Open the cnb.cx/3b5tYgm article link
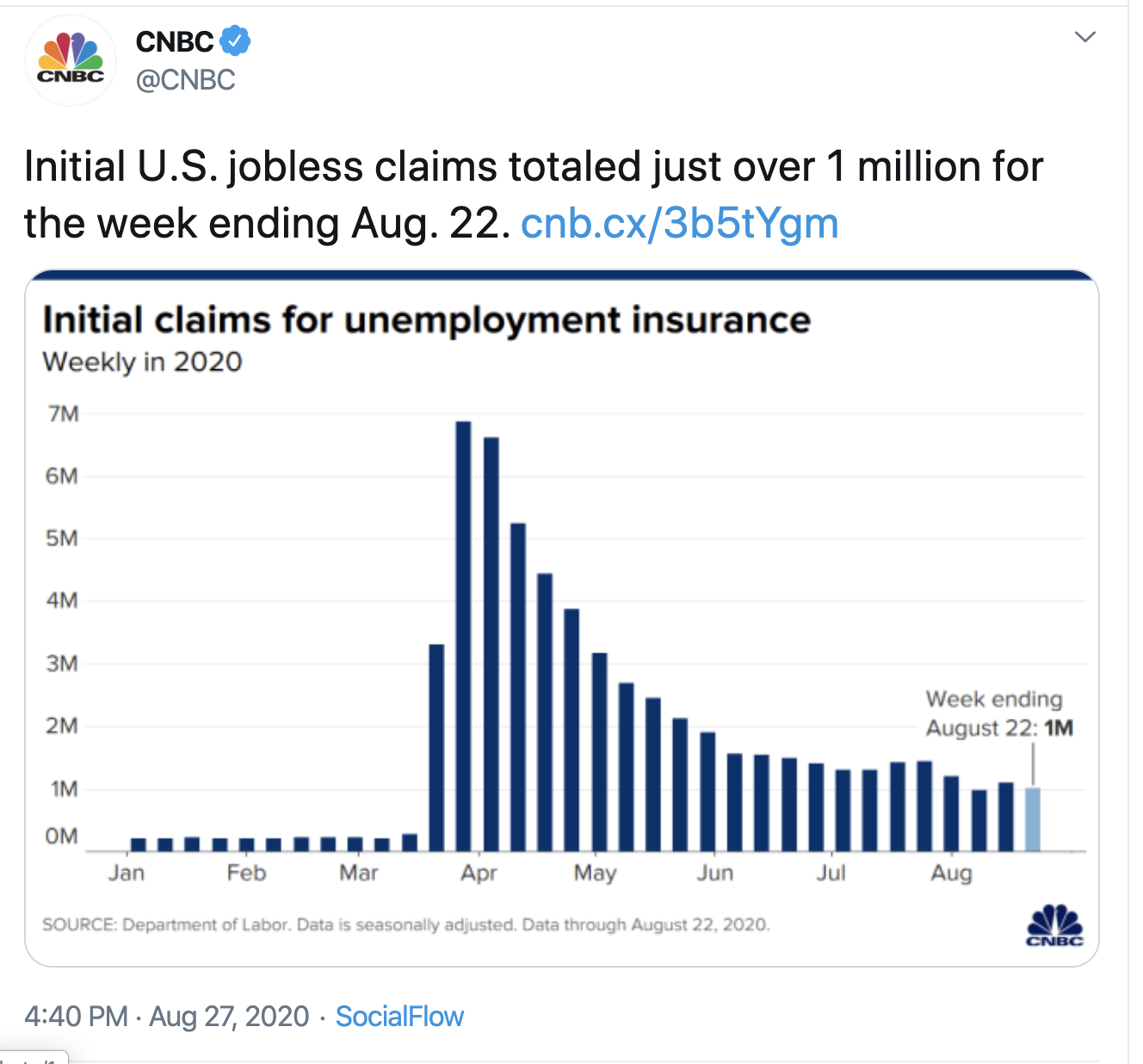1143x1064 pixels. pos(679,223)
